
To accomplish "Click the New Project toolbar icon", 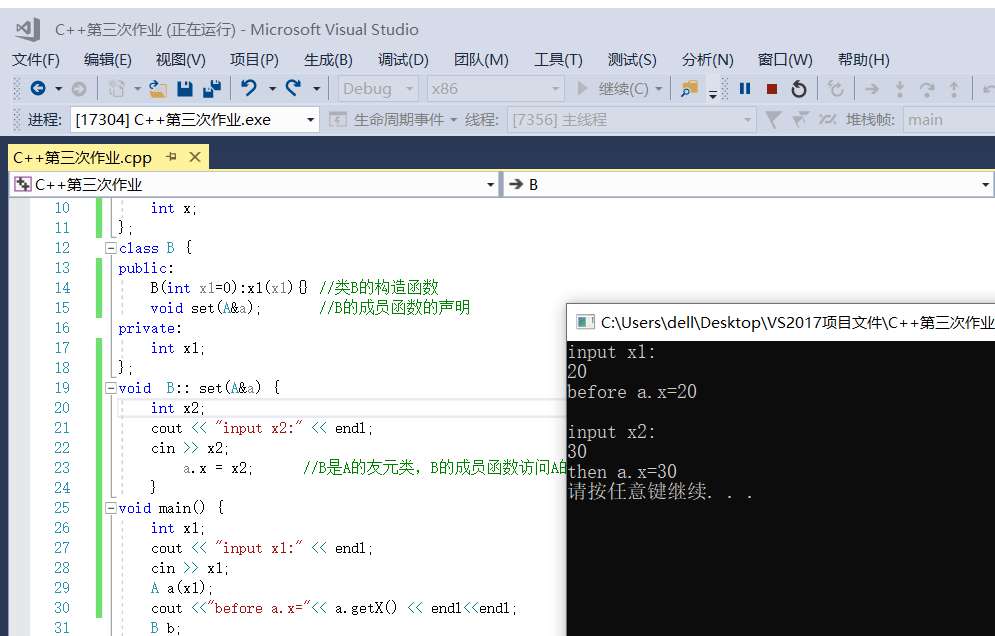I will click(116, 89).
